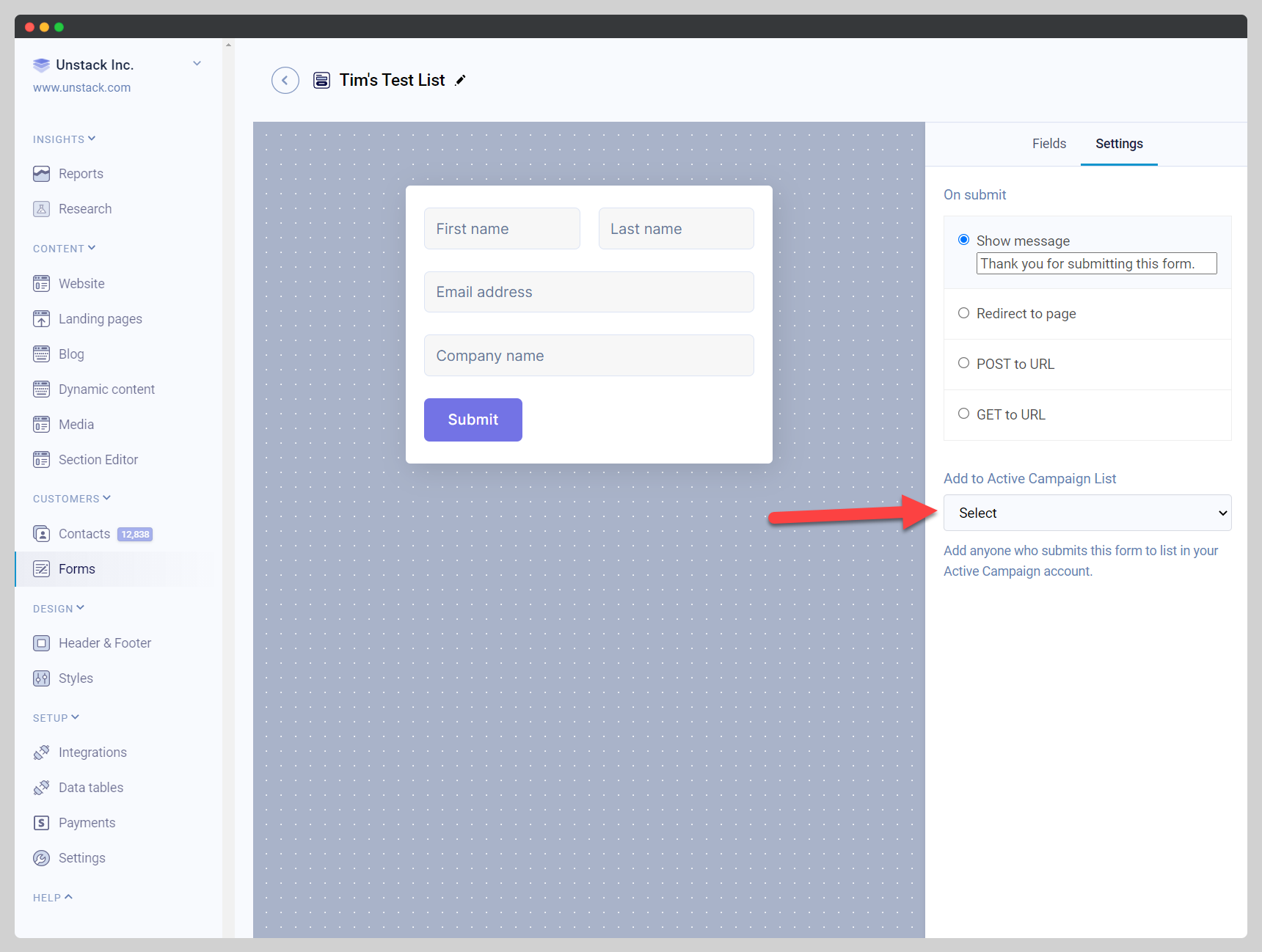Image resolution: width=1262 pixels, height=952 pixels.
Task: Select GET to URL radio option
Action: coord(963,414)
